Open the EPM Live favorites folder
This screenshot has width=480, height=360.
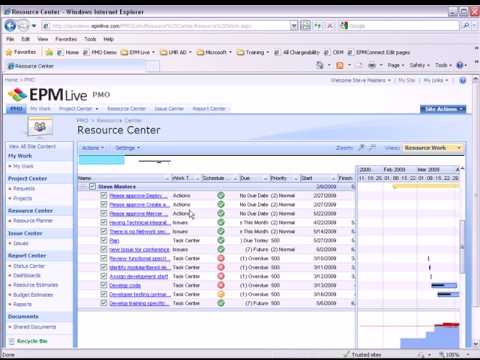point(138,52)
